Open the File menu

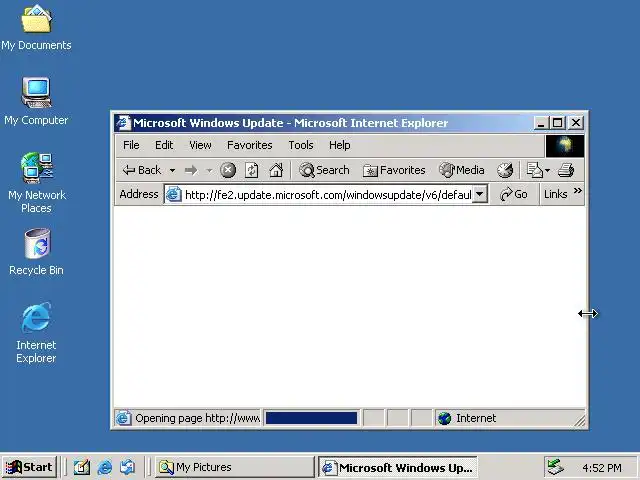coord(131,145)
